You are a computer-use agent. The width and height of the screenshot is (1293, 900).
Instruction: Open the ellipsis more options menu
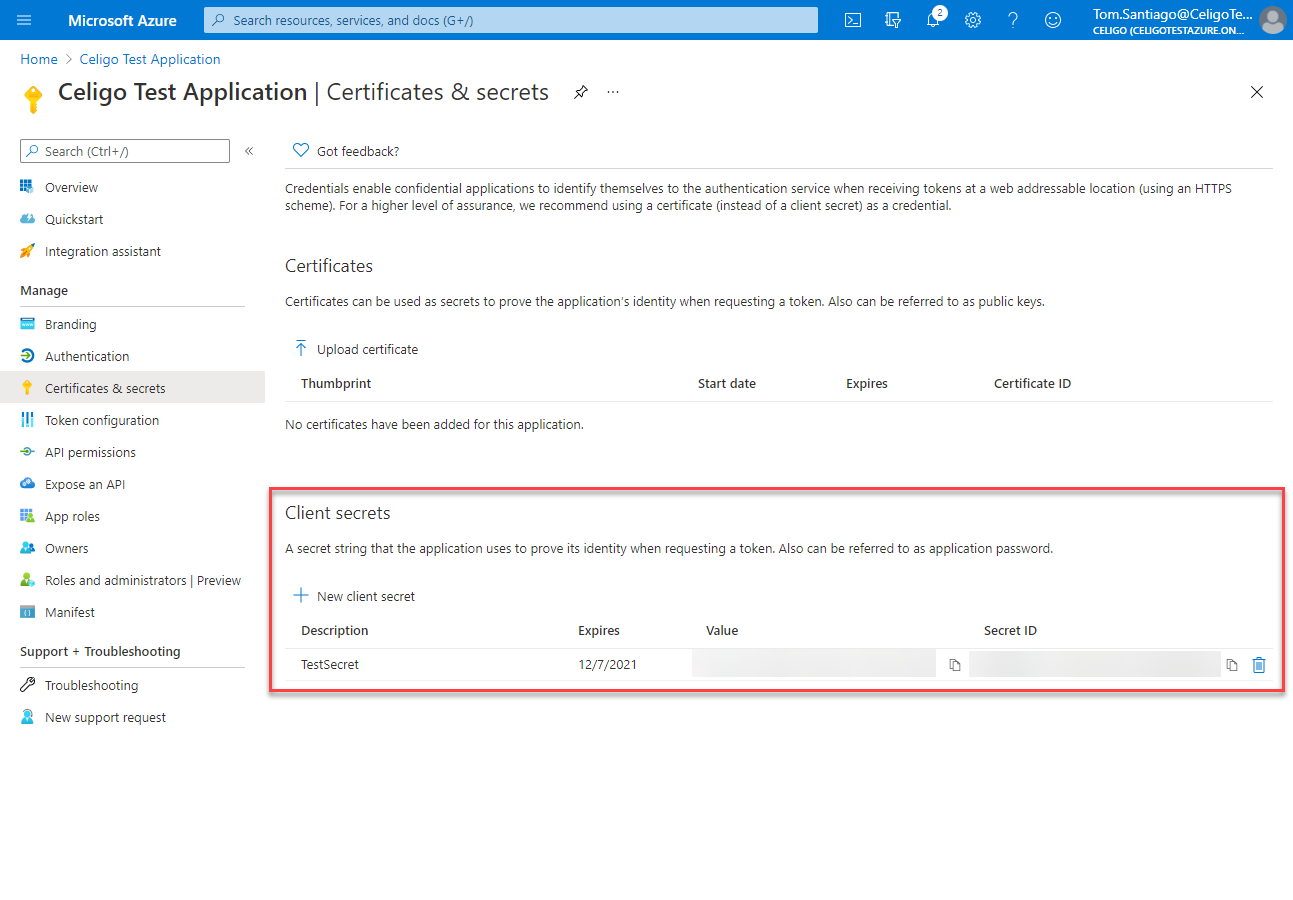click(x=613, y=92)
